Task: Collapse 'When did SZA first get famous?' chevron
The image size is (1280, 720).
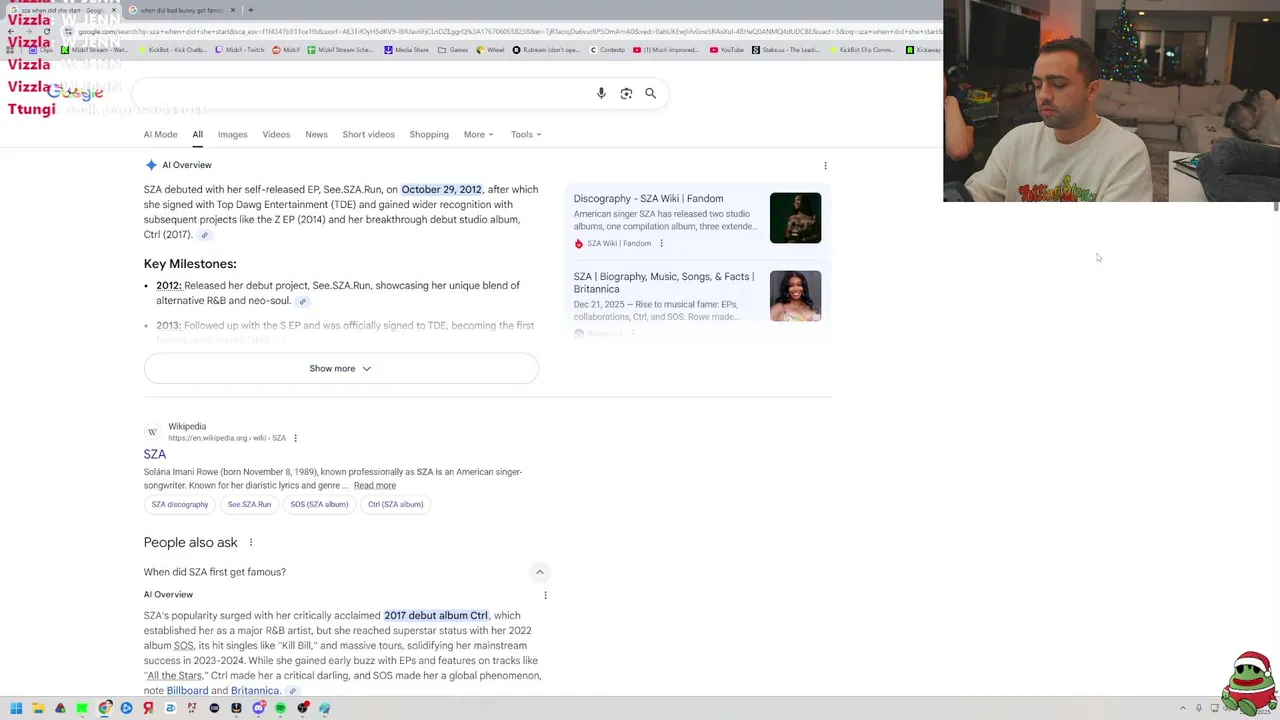Action: tap(539, 572)
